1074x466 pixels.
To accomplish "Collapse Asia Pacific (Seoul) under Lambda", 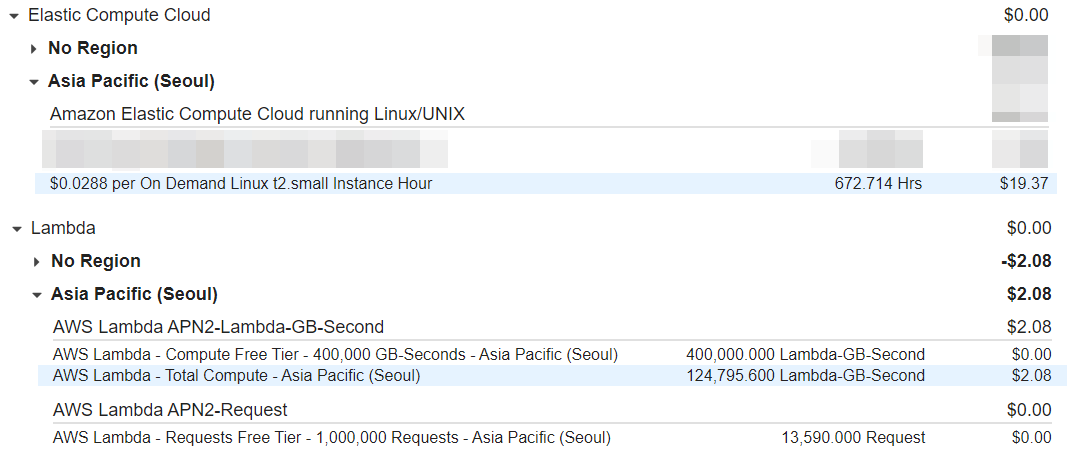I will click(37, 295).
